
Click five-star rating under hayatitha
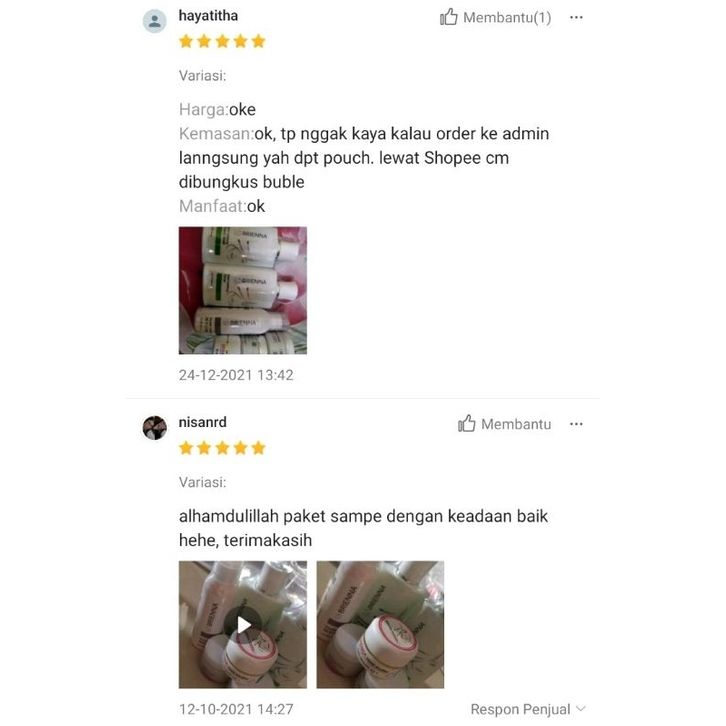pos(222,41)
